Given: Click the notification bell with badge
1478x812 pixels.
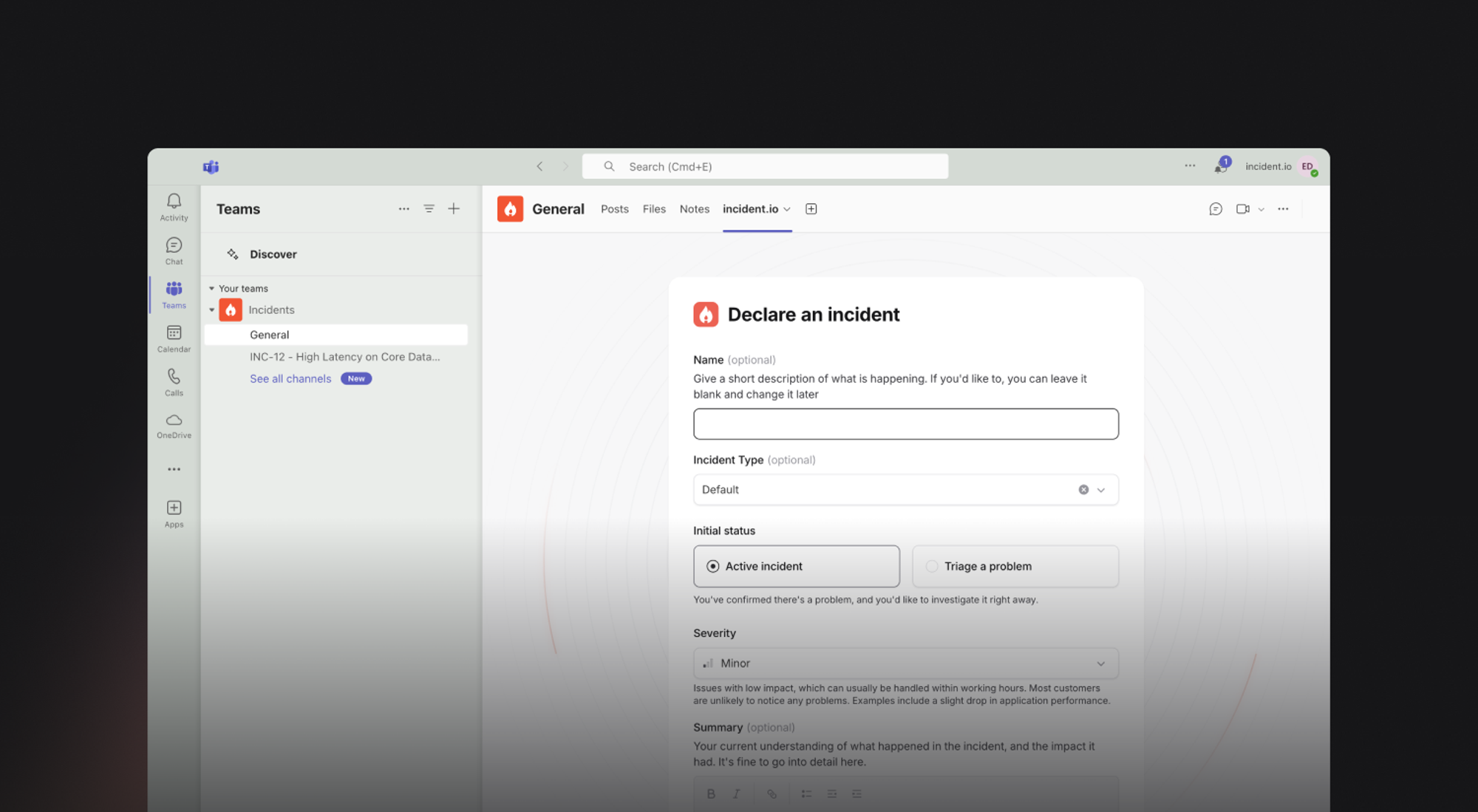Looking at the screenshot, I should click(x=1221, y=166).
